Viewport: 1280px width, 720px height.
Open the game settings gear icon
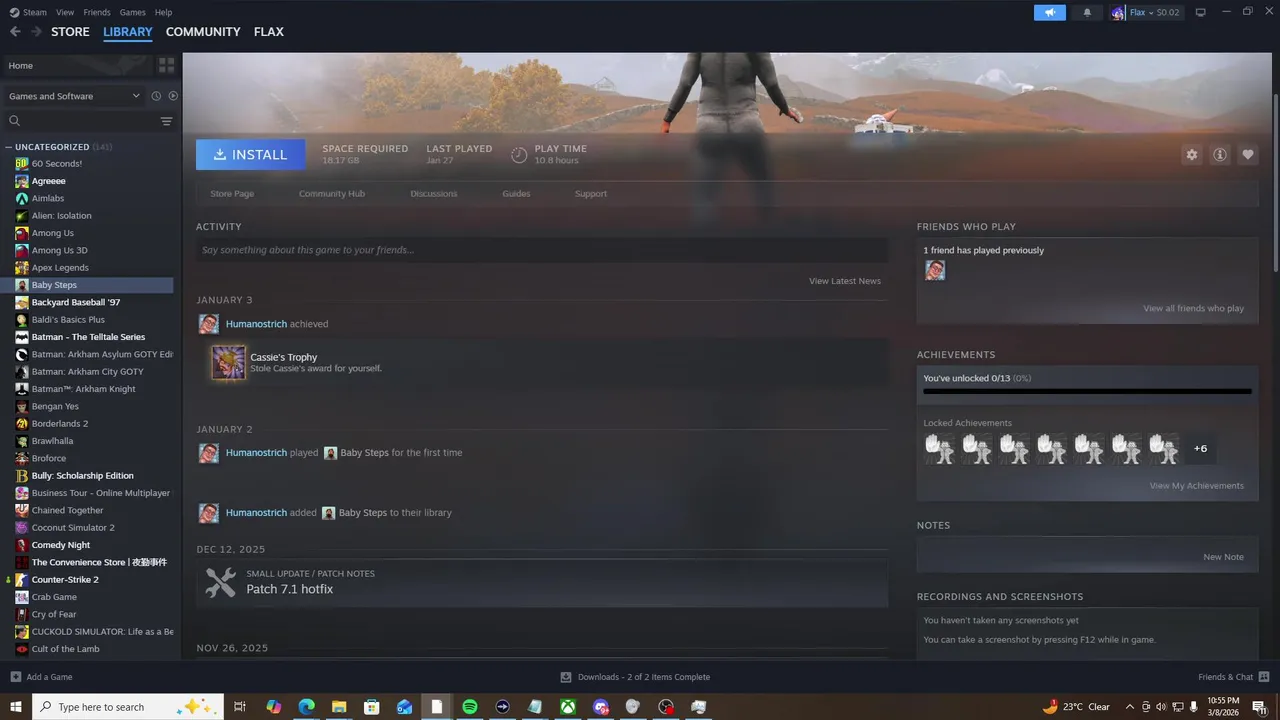(x=1191, y=155)
